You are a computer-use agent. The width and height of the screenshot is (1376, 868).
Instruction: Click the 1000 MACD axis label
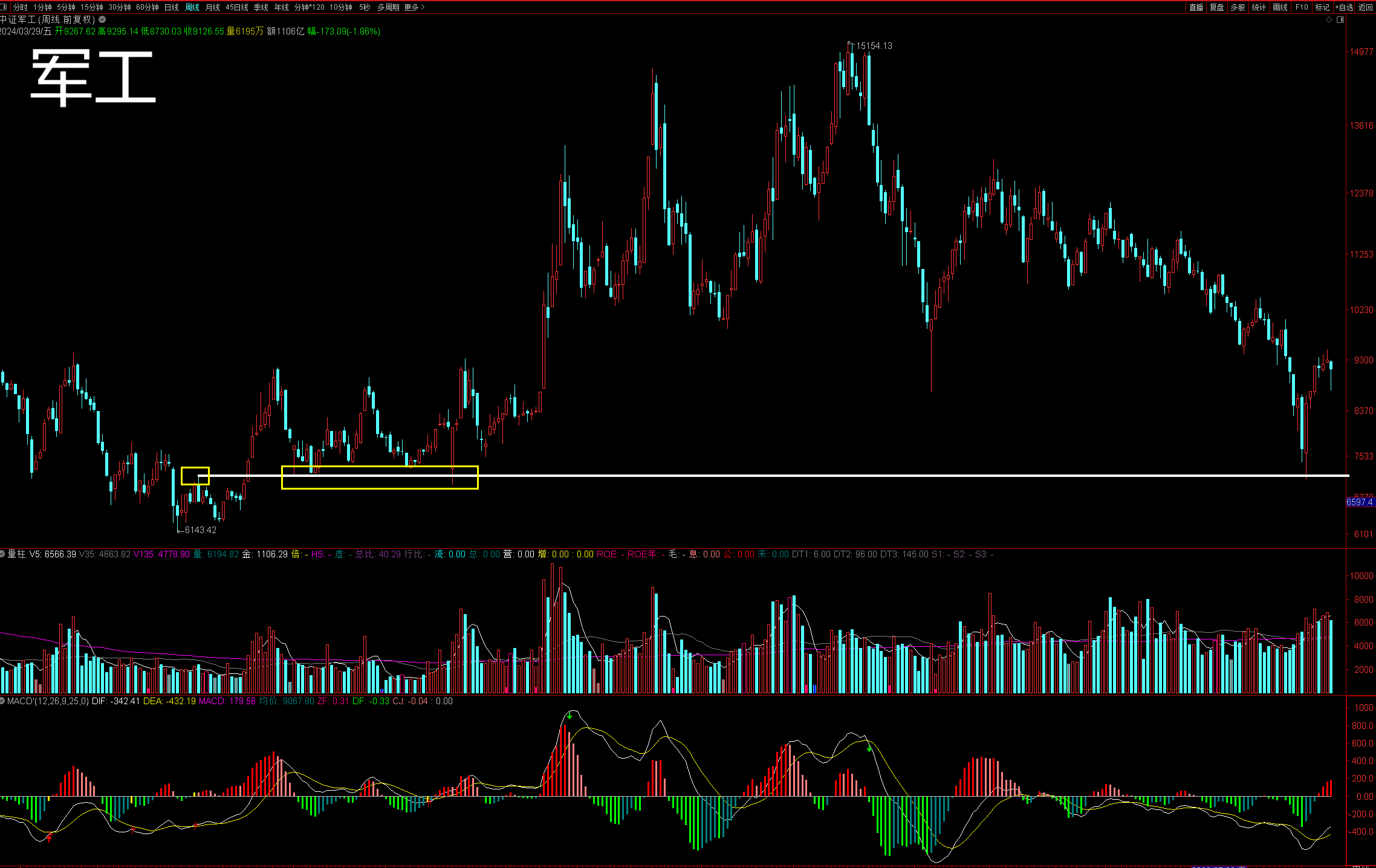[1363, 708]
